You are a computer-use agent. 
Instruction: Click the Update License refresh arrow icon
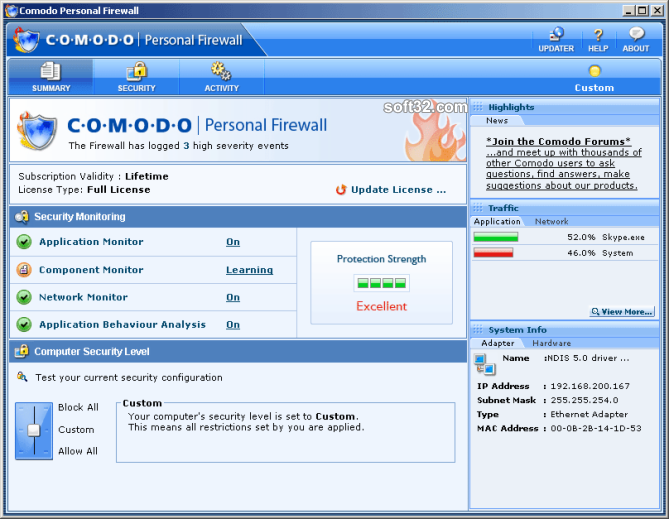pyautogui.click(x=340, y=190)
